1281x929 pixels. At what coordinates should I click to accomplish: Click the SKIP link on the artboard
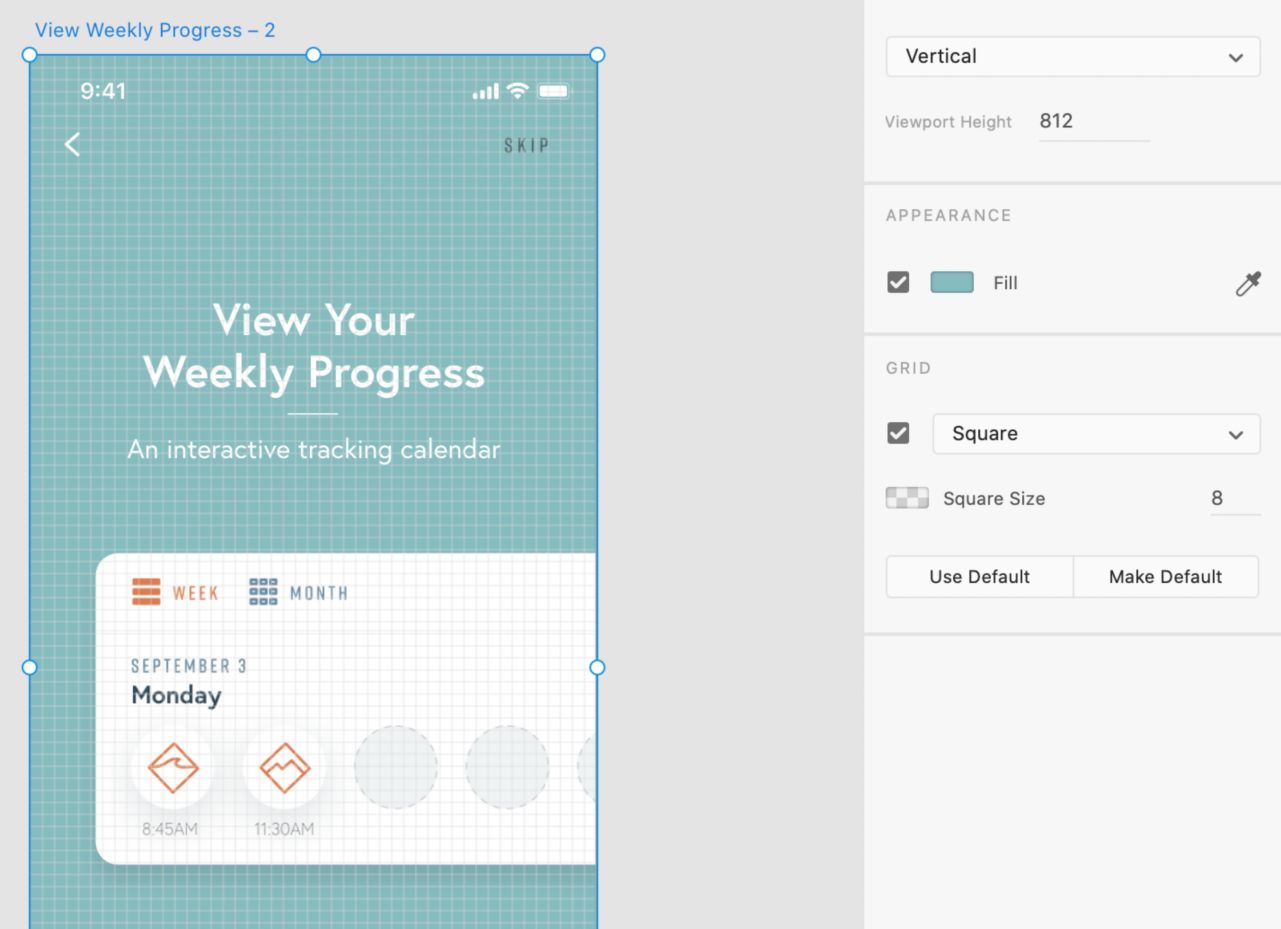[x=526, y=146]
